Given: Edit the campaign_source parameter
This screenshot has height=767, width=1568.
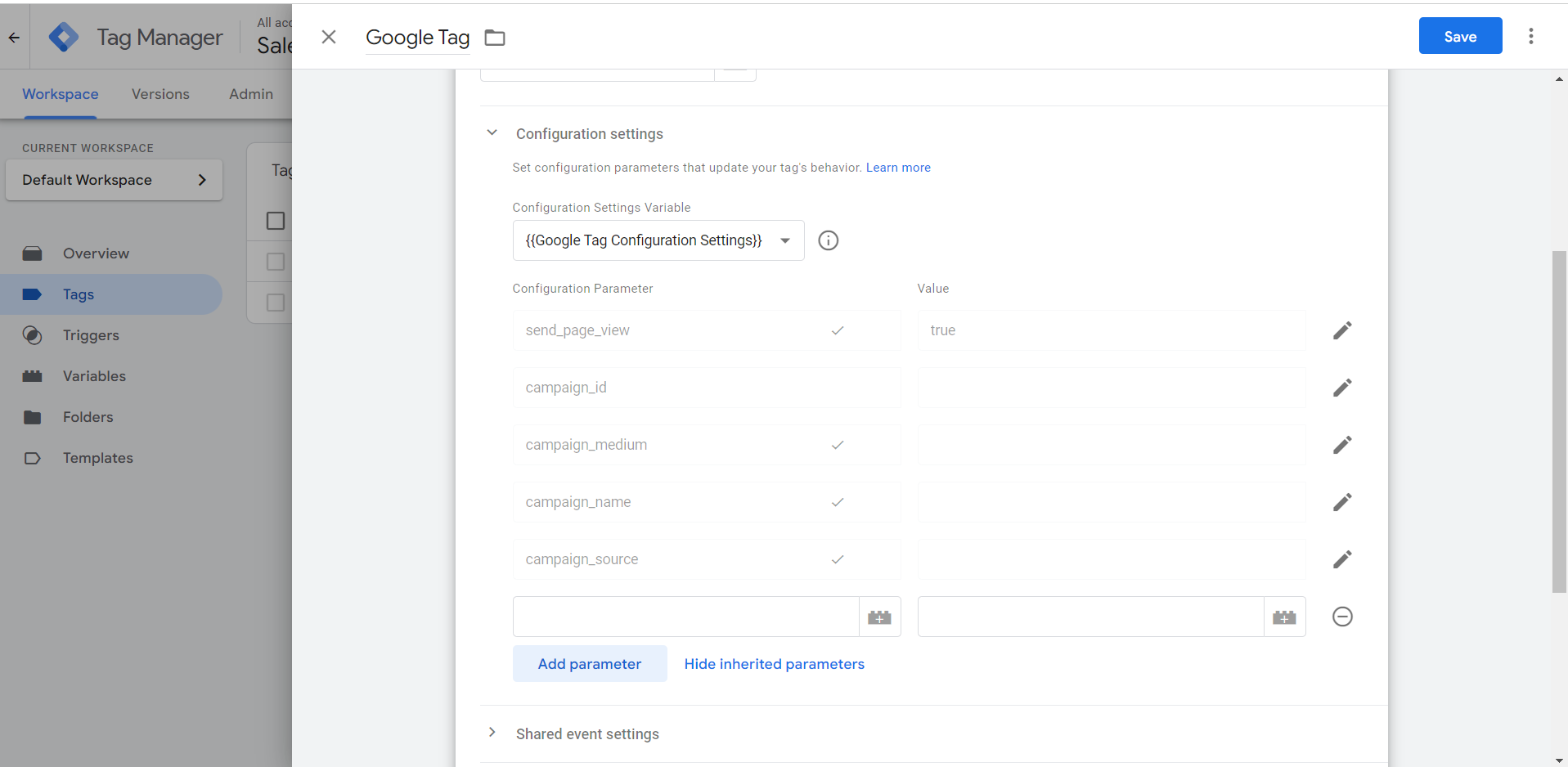Looking at the screenshot, I should pos(1342,559).
